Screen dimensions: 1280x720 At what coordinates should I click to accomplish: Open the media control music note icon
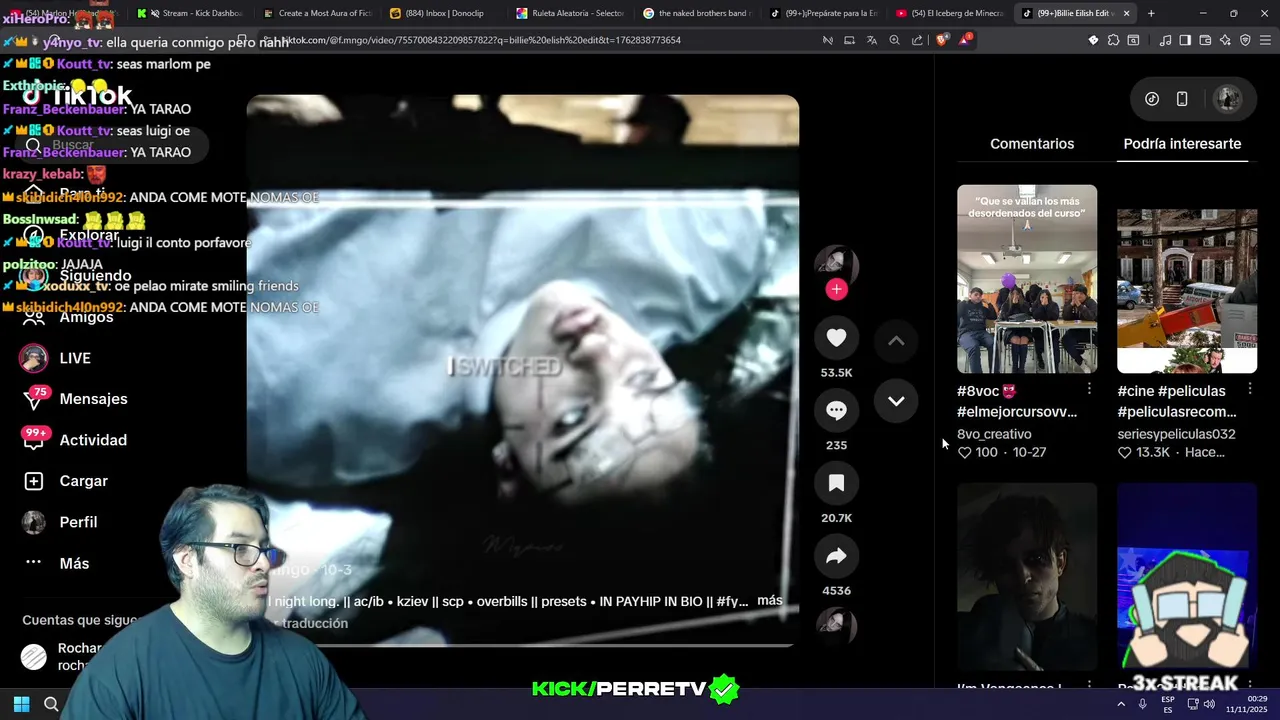1165,40
